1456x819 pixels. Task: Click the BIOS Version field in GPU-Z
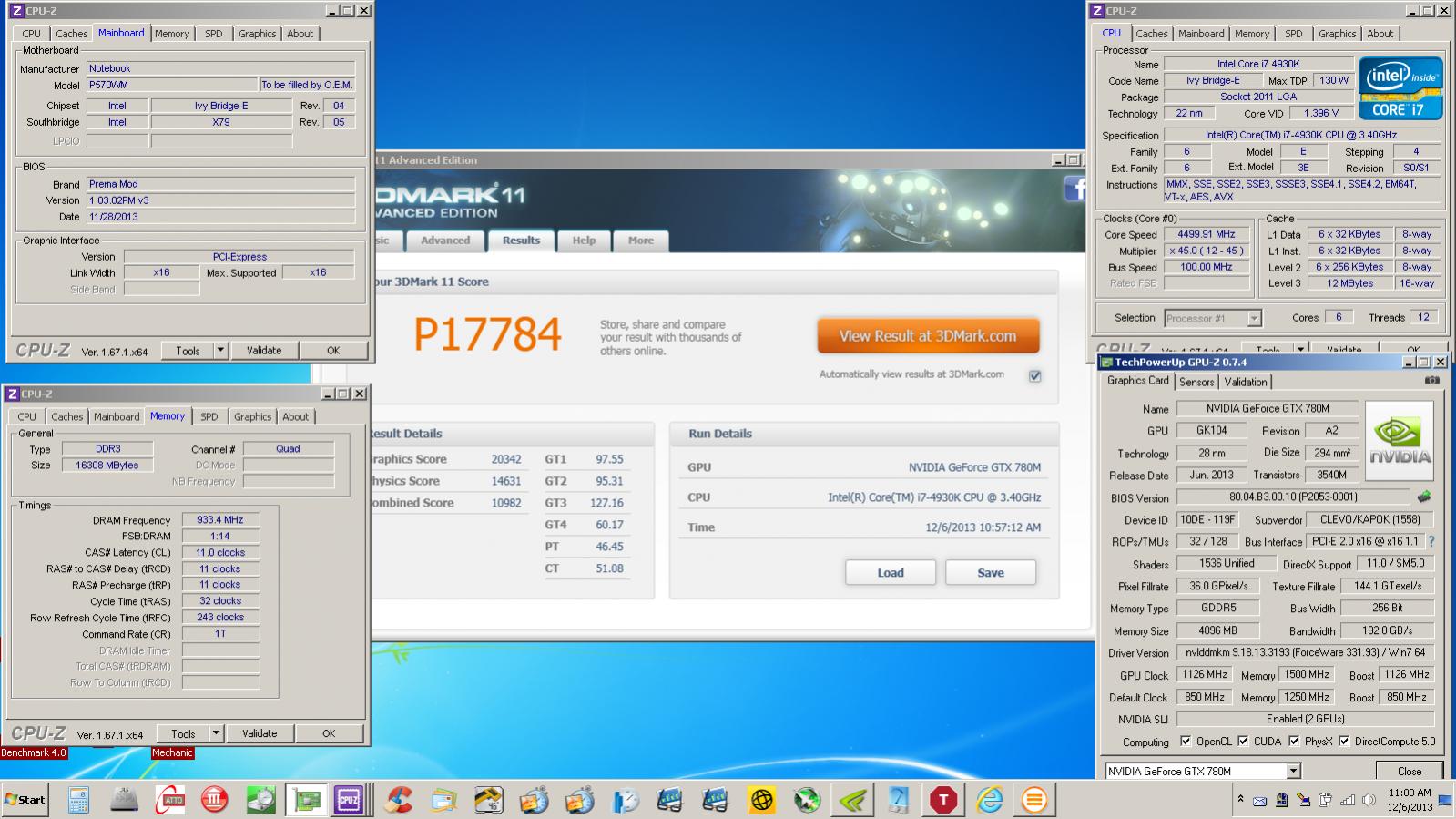pos(1293,497)
